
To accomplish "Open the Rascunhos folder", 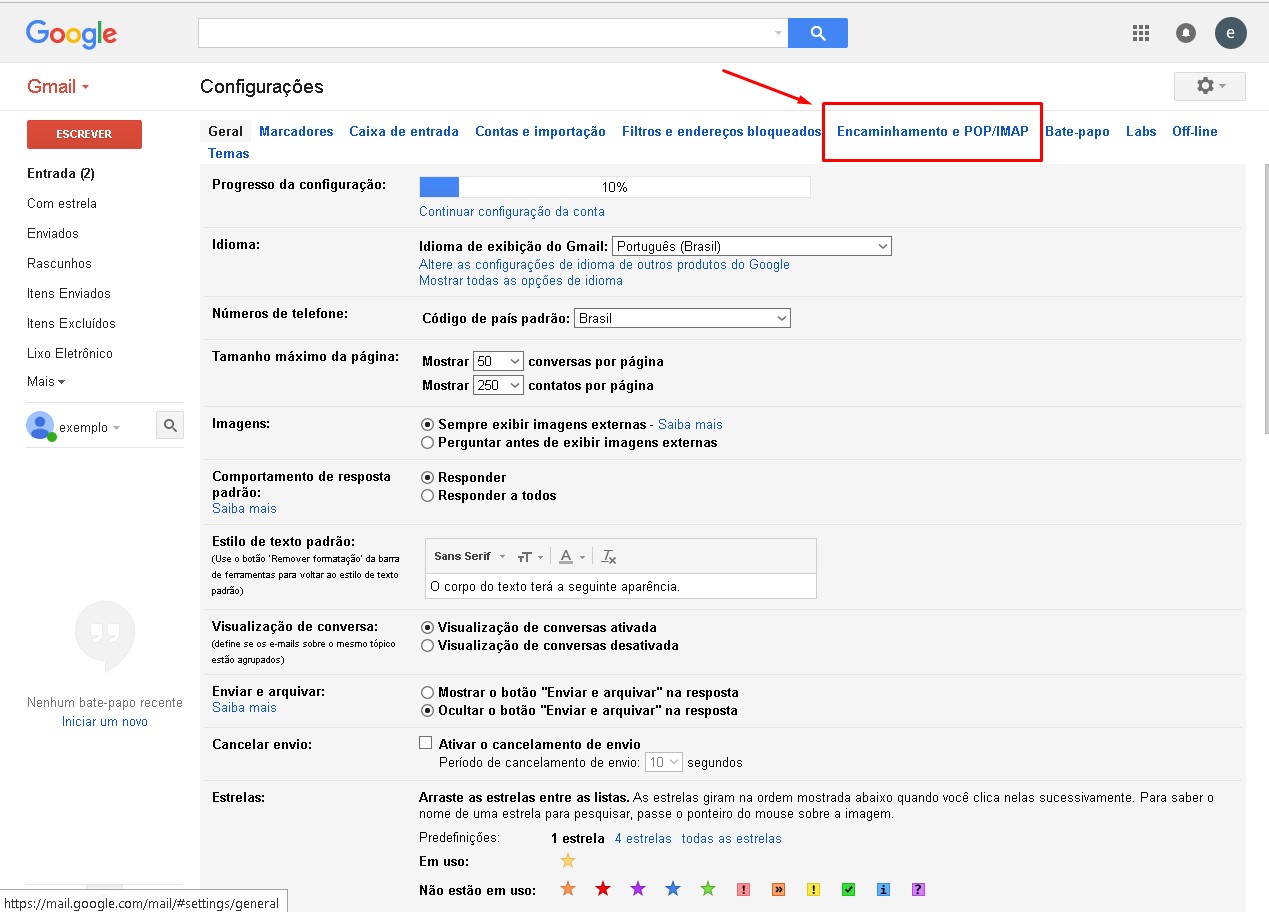I will click(x=59, y=263).
